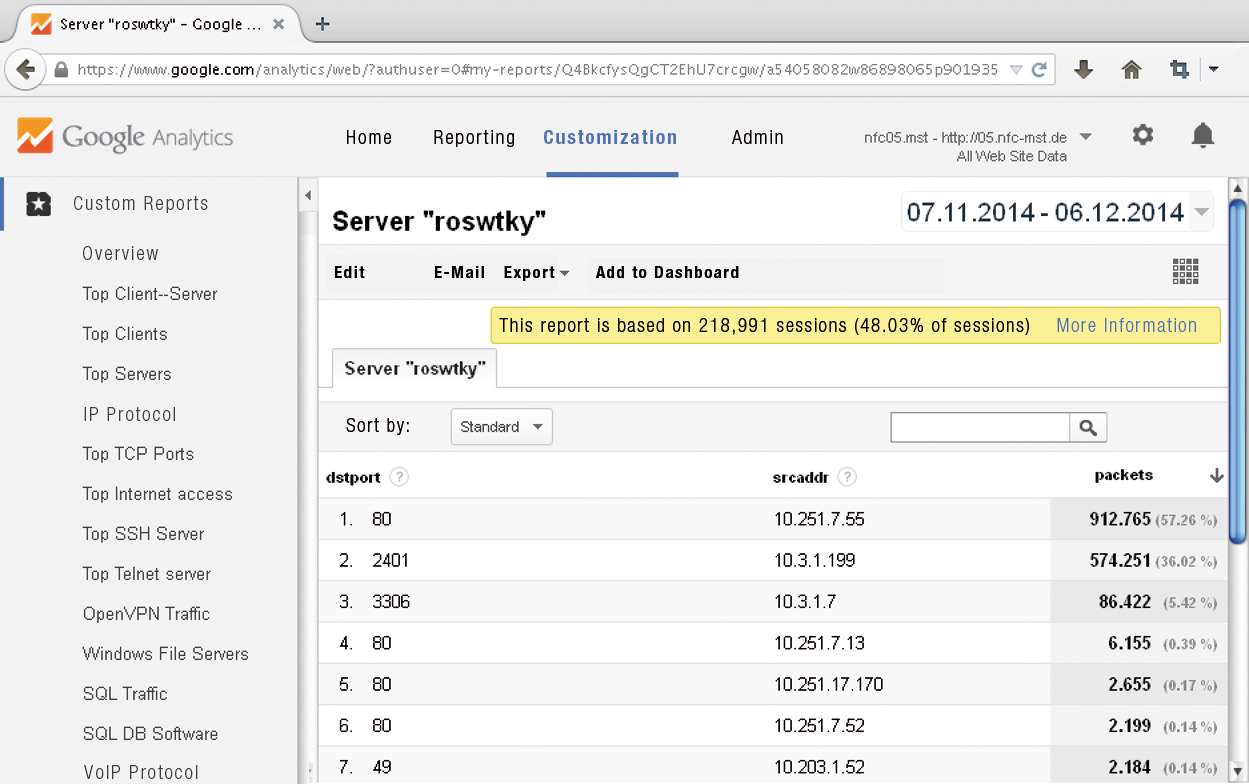This screenshot has height=784, width=1249.
Task: Click Add to Dashboard
Action: point(667,272)
